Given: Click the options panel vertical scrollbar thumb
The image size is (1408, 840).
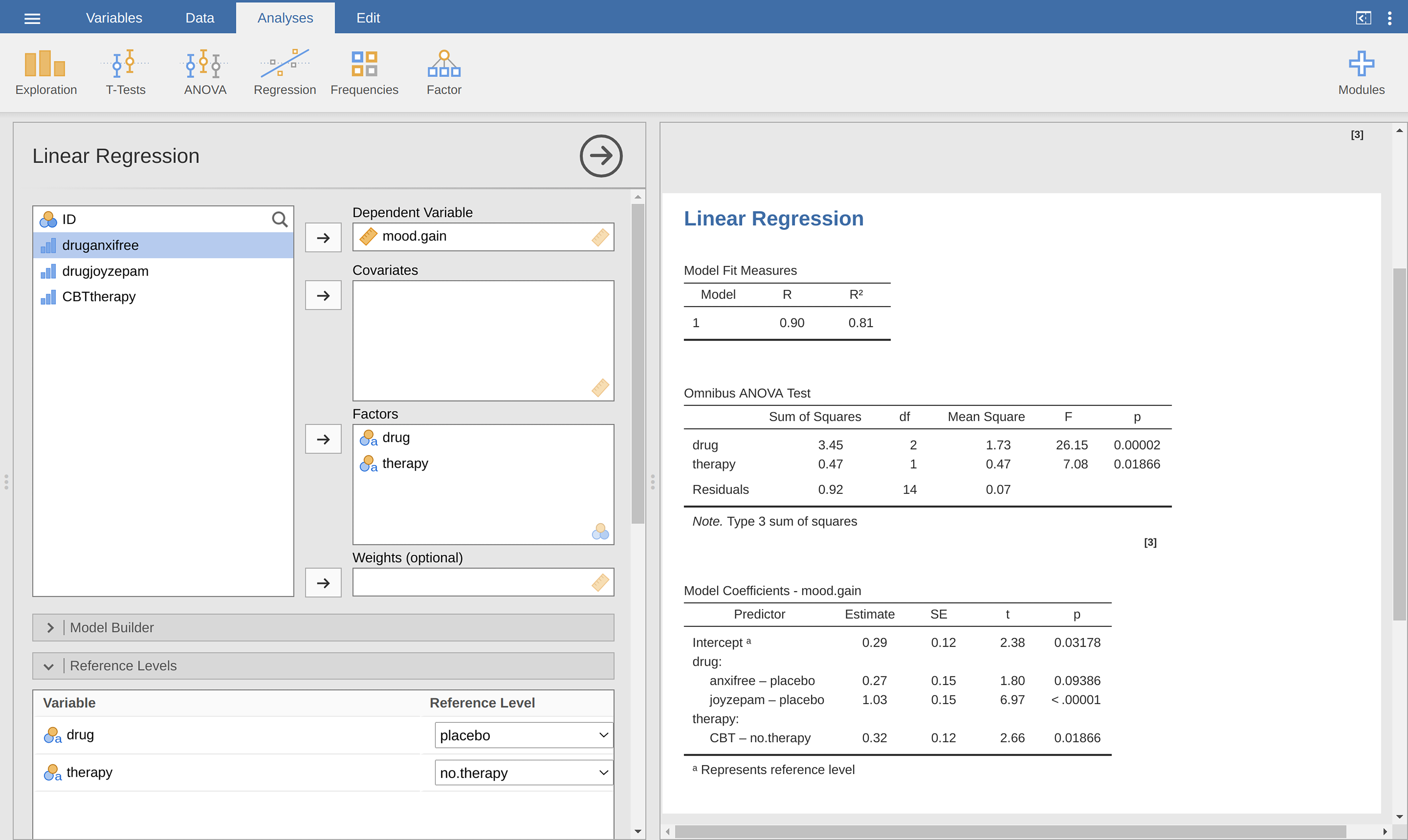Looking at the screenshot, I should (x=638, y=364).
